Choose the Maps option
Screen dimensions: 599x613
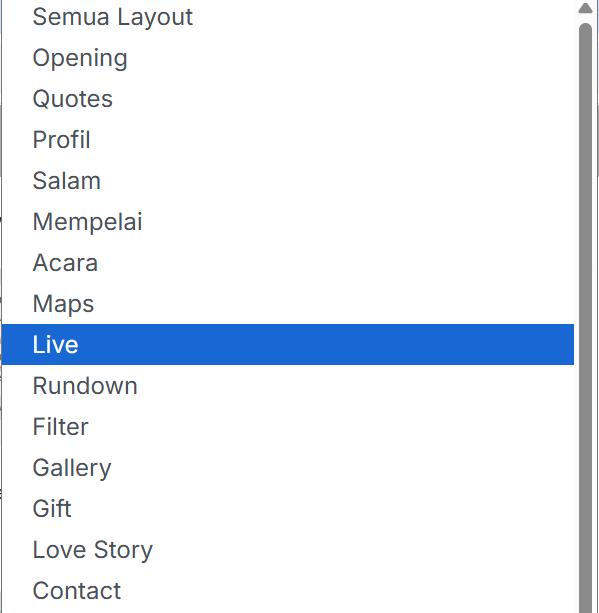click(288, 304)
